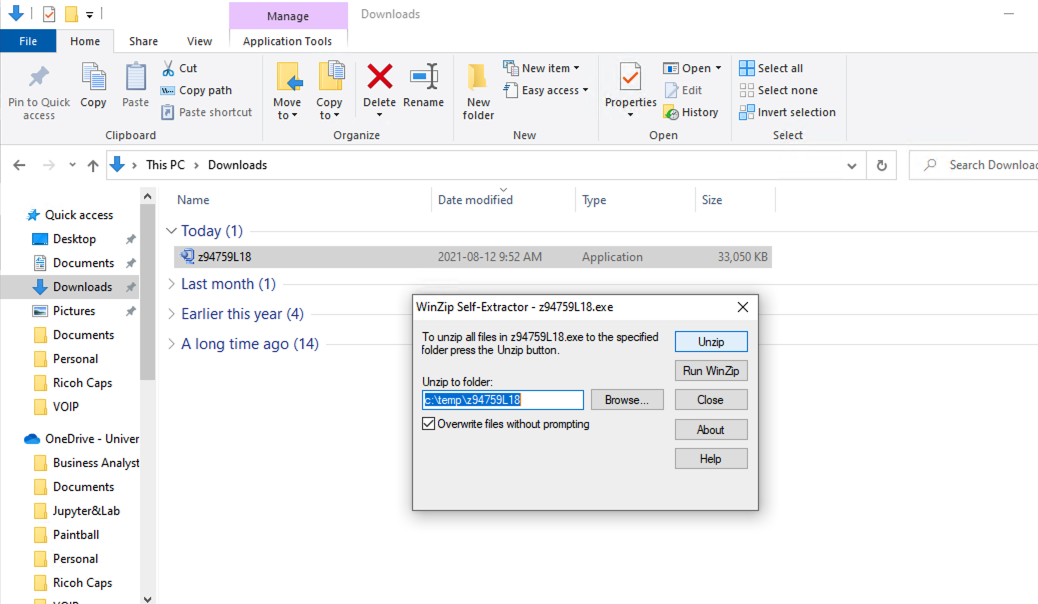Screen dimensions: 1038x604
Task: Click Select none in ribbon
Action: click(778, 90)
